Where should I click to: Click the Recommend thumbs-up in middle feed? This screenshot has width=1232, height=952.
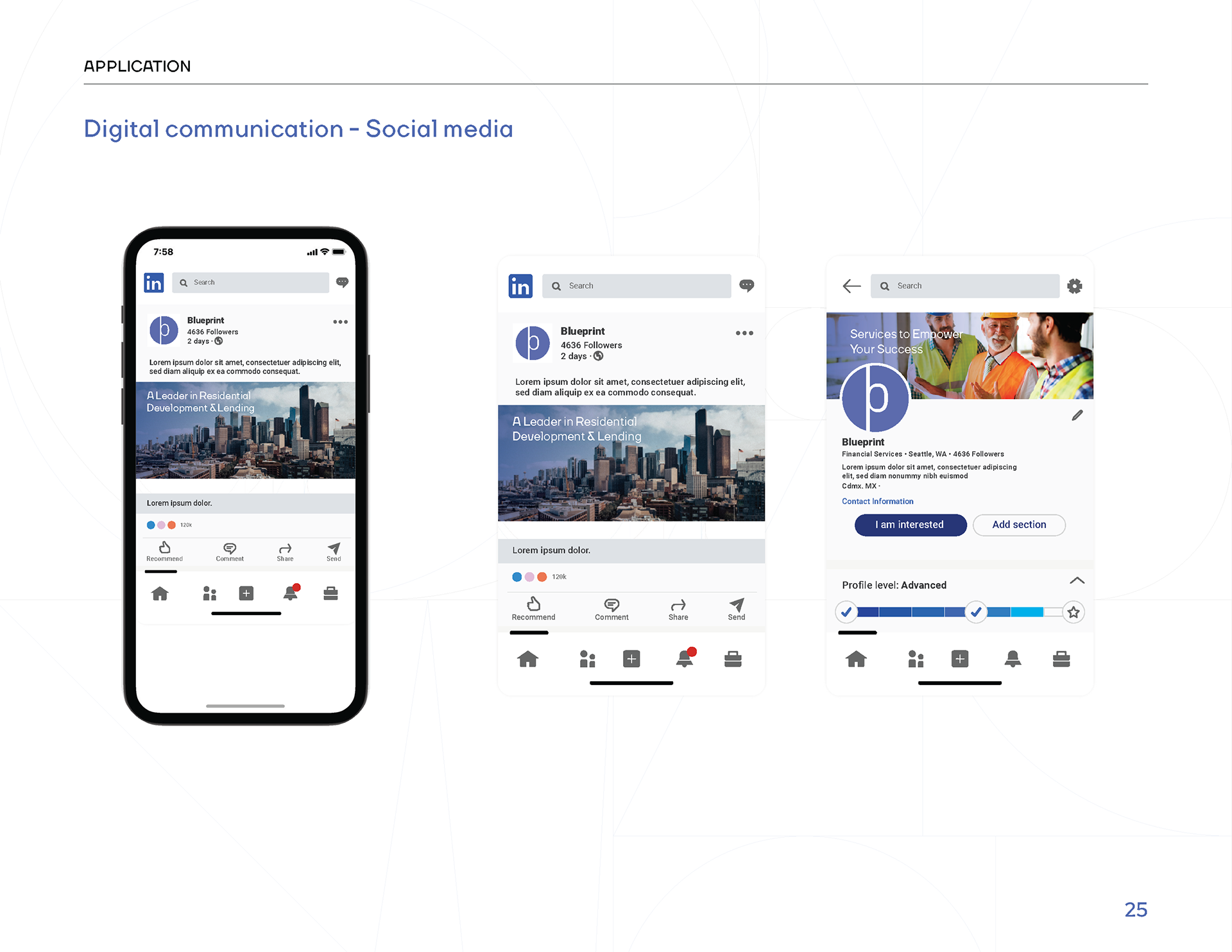point(533,604)
